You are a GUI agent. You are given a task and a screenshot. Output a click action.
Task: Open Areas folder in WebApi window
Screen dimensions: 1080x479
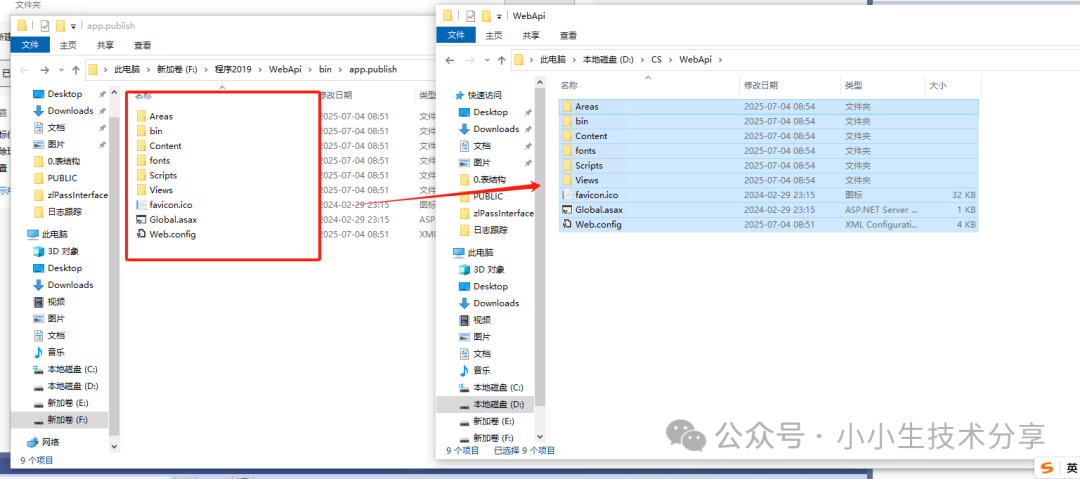[768, 107]
